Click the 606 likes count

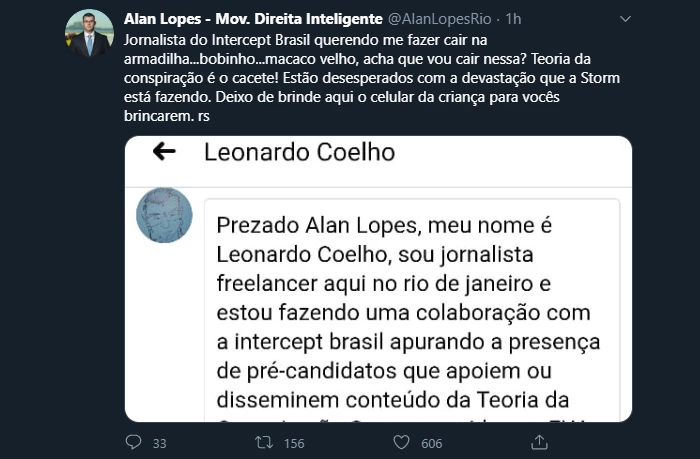[x=432, y=443]
